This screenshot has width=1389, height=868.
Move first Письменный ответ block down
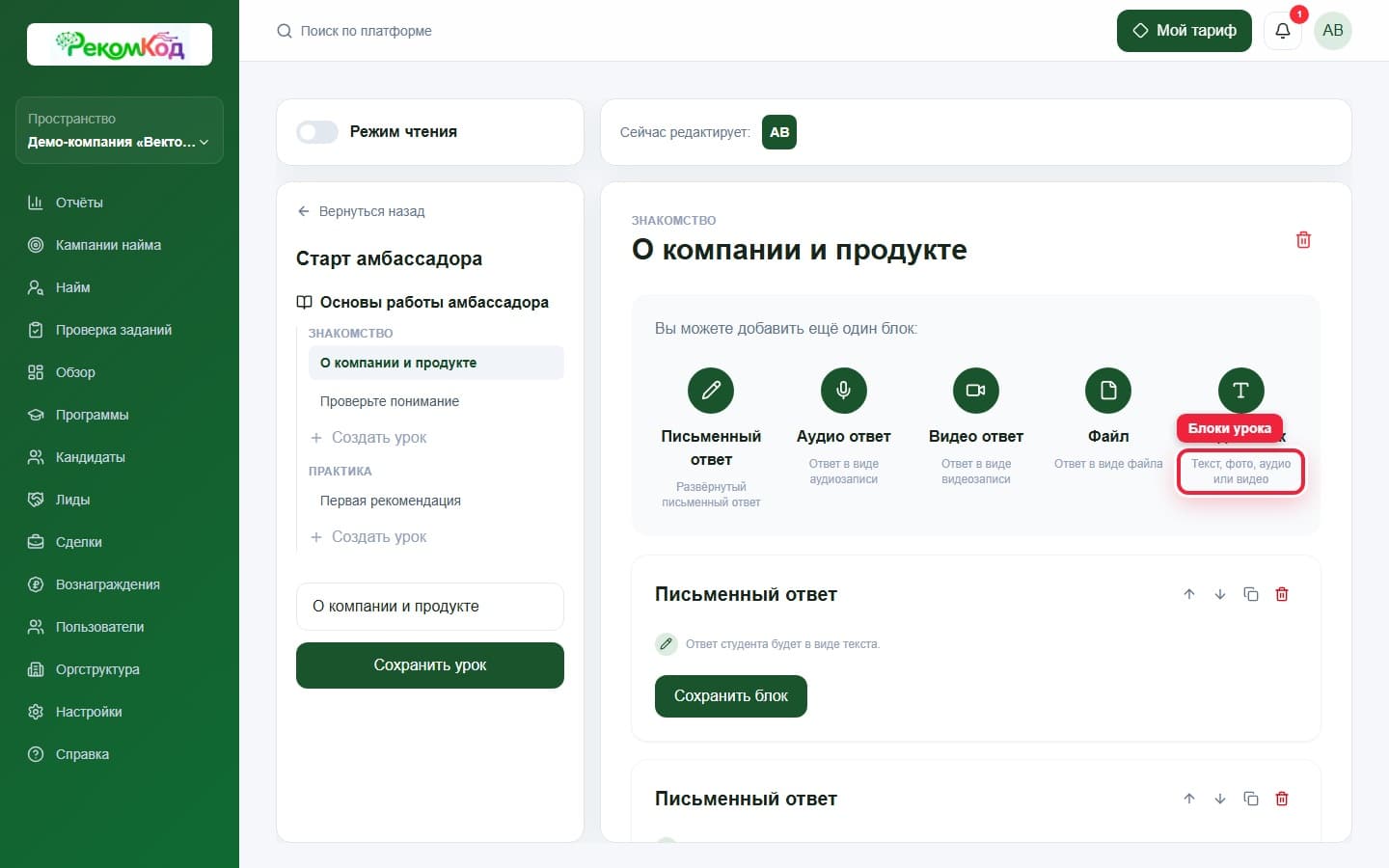click(x=1220, y=594)
